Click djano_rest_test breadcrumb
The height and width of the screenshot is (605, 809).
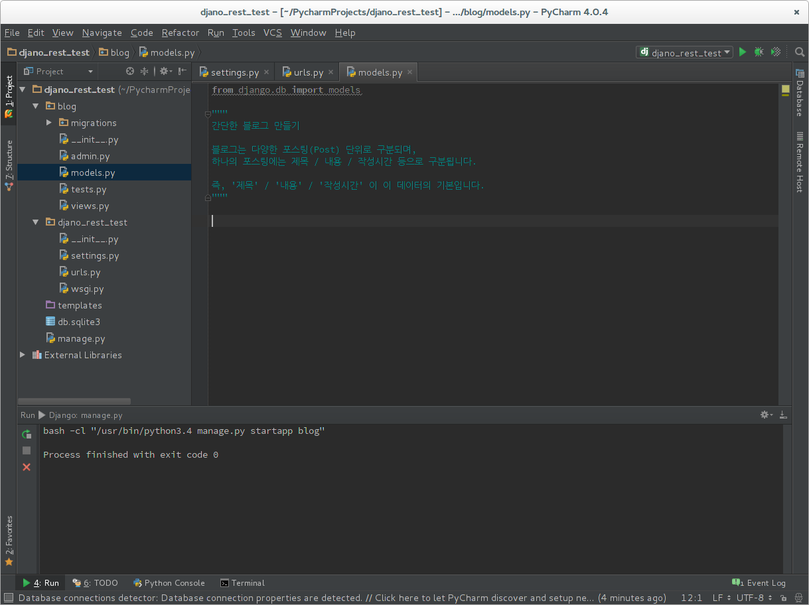pyautogui.click(x=48, y=52)
